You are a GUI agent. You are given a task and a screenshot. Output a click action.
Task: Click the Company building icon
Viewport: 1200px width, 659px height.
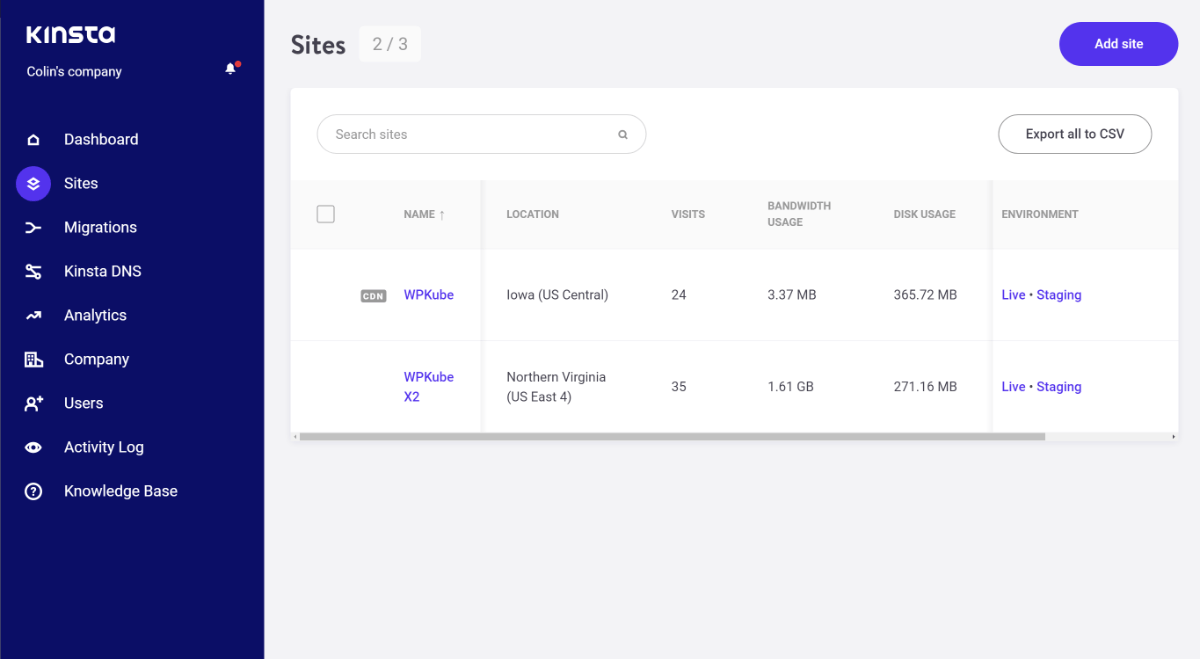33,359
